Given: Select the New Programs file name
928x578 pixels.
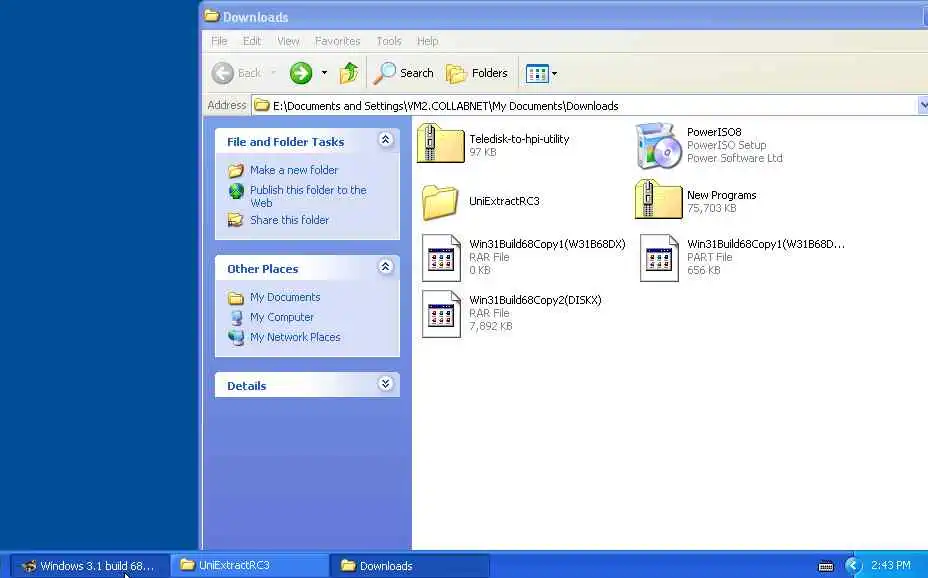Looking at the screenshot, I should [721, 195].
